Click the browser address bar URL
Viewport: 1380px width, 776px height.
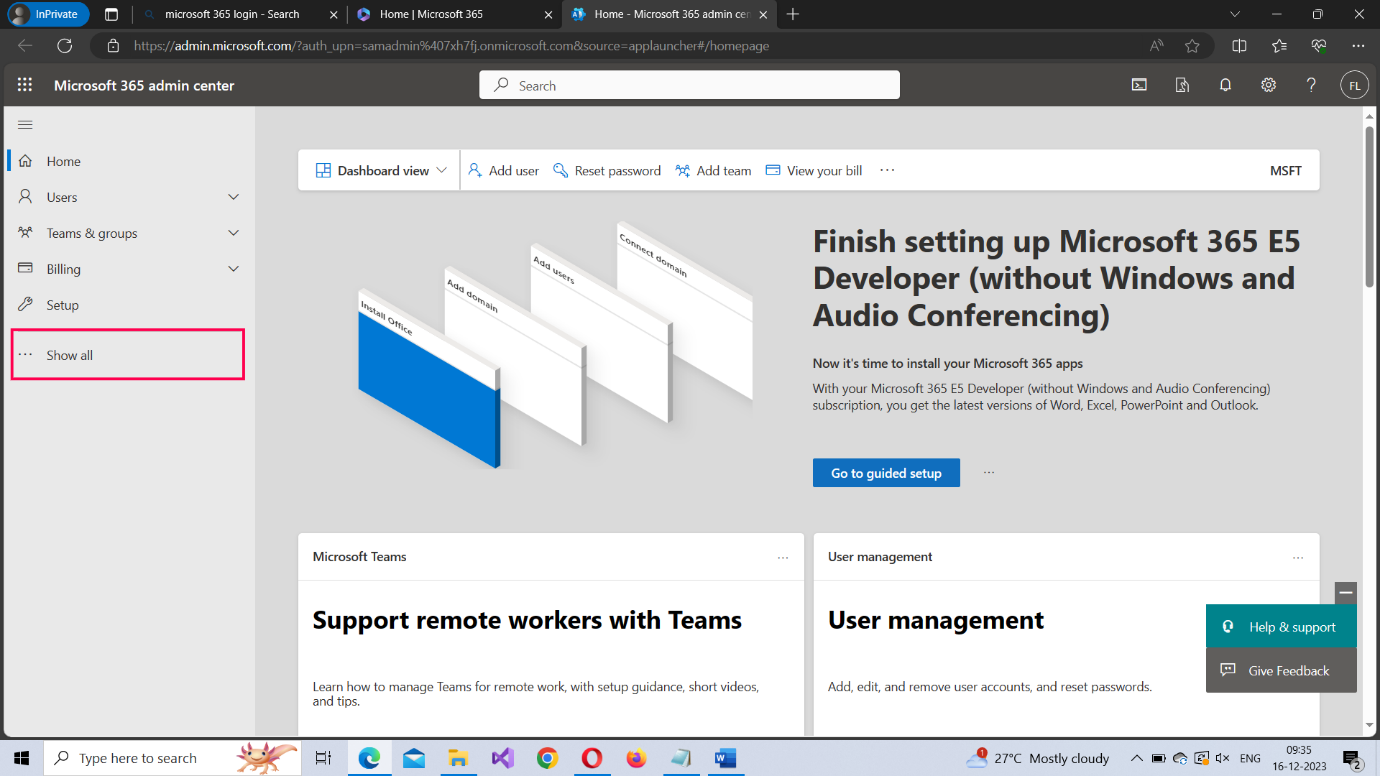point(451,45)
